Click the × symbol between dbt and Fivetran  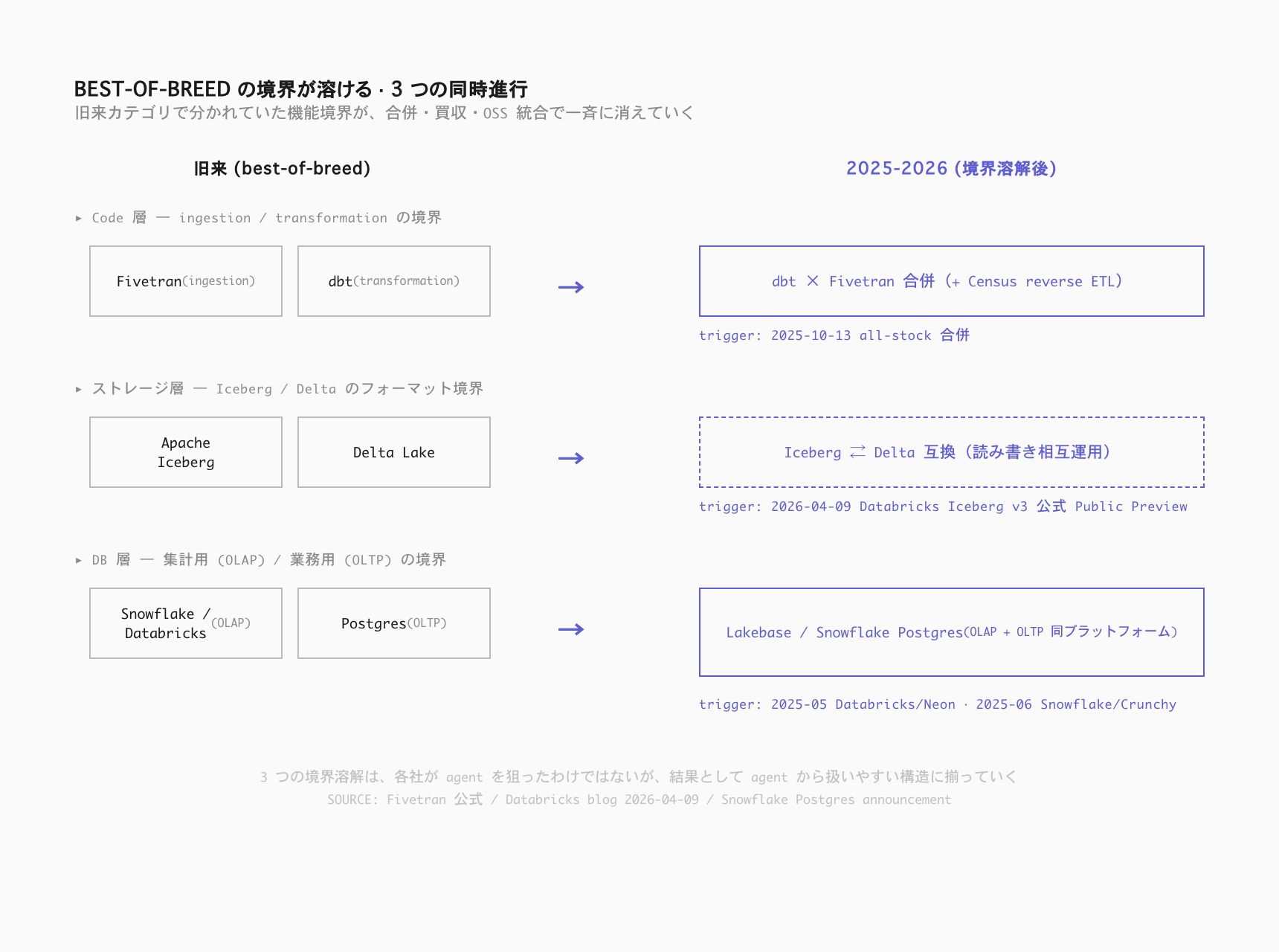pos(813,281)
